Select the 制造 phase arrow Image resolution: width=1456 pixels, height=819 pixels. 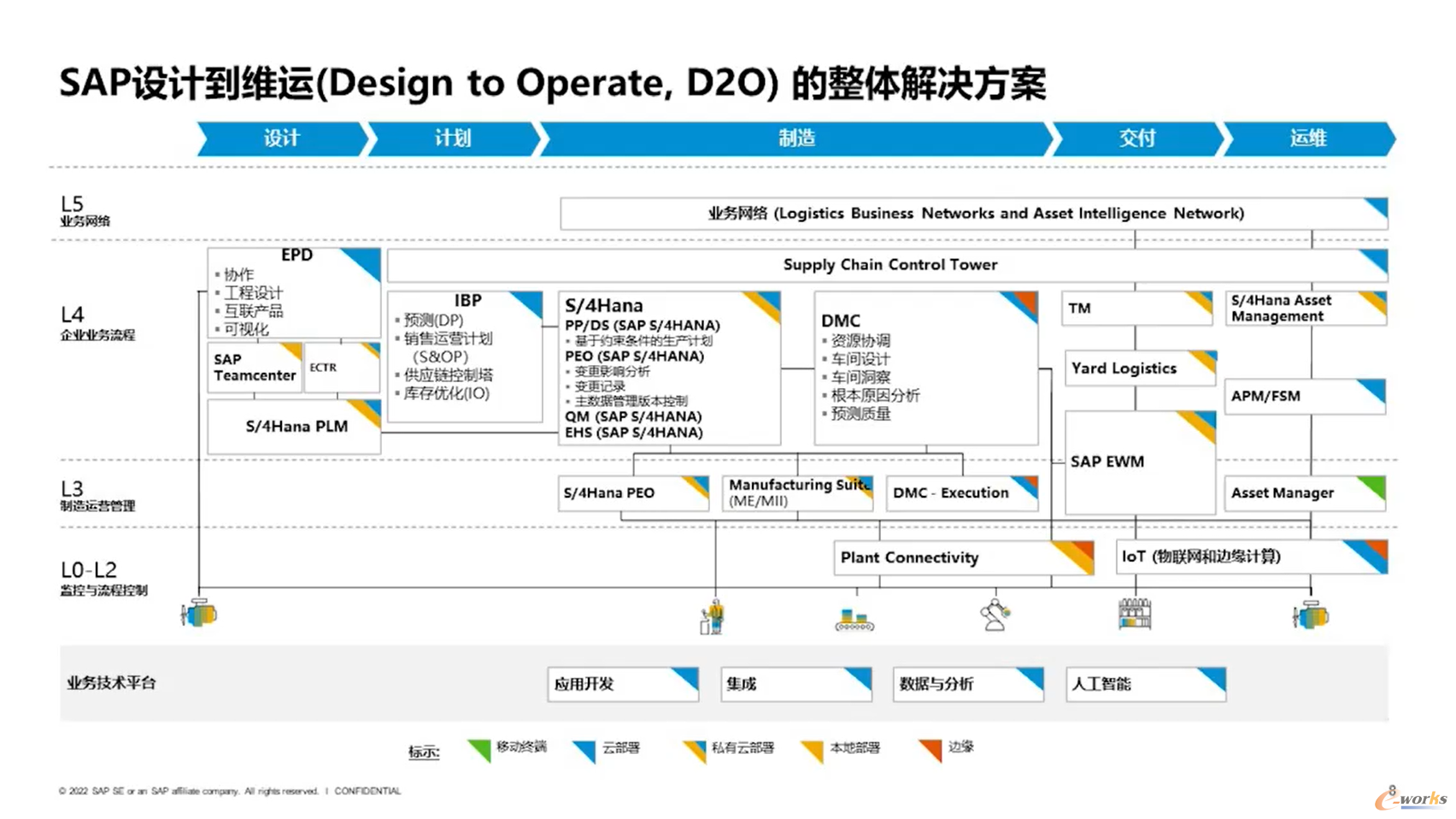tap(796, 138)
